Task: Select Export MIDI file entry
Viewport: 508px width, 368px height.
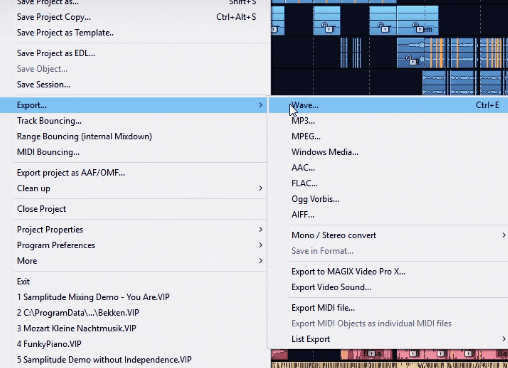Action: pos(323,308)
